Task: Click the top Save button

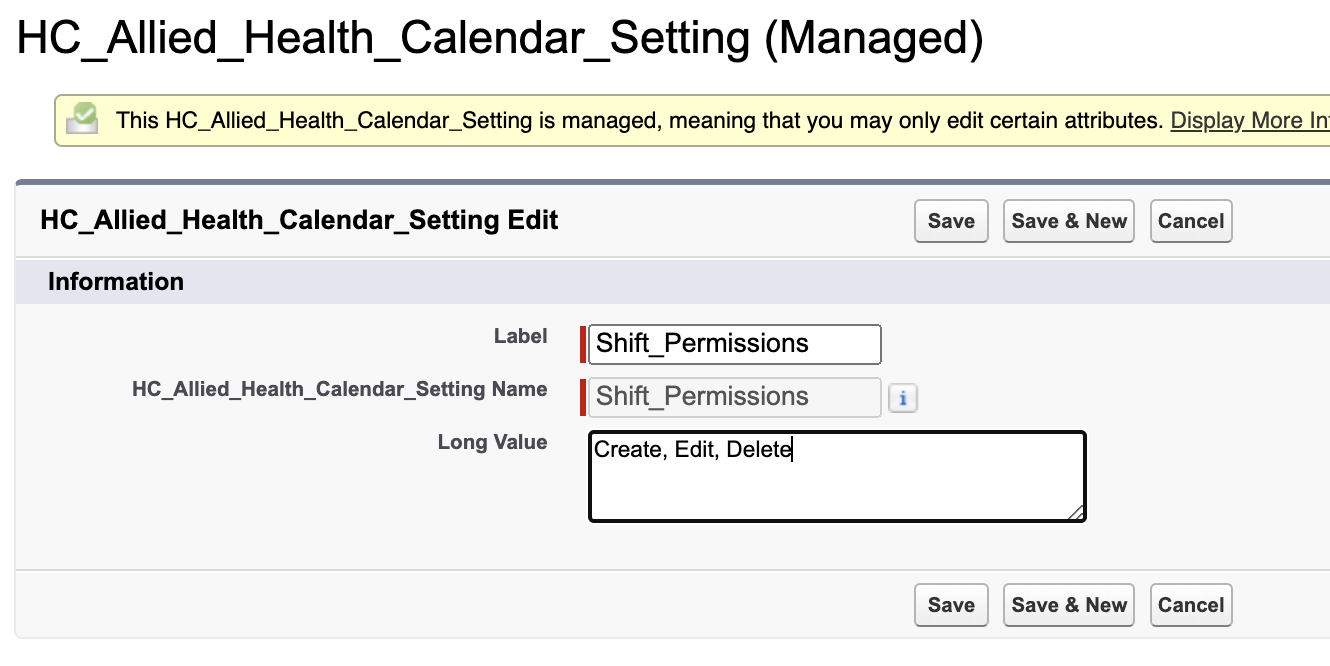Action: (951, 221)
